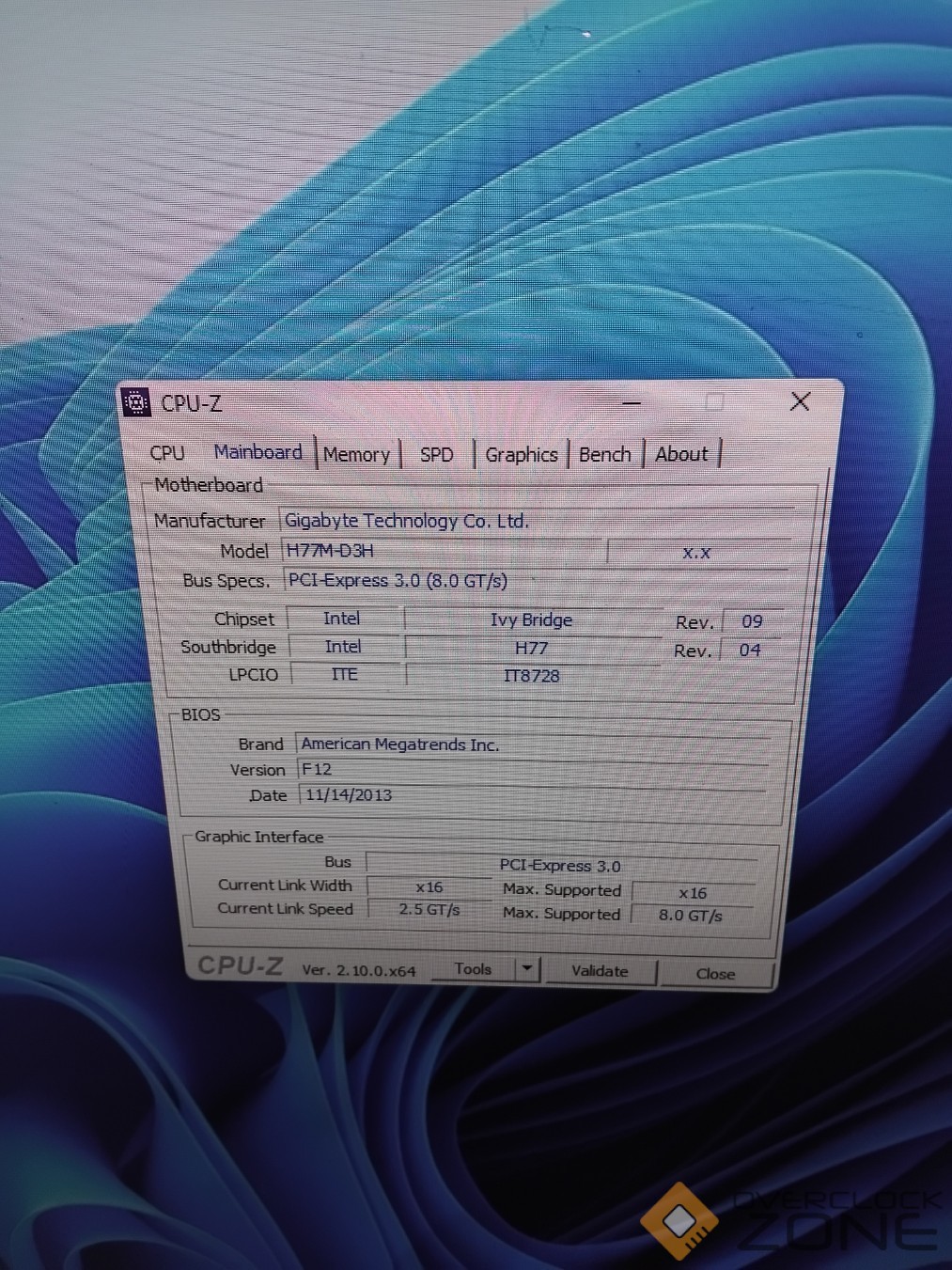Close CPU-Z using the title bar X
The height and width of the screenshot is (1270, 952).
pos(800,402)
